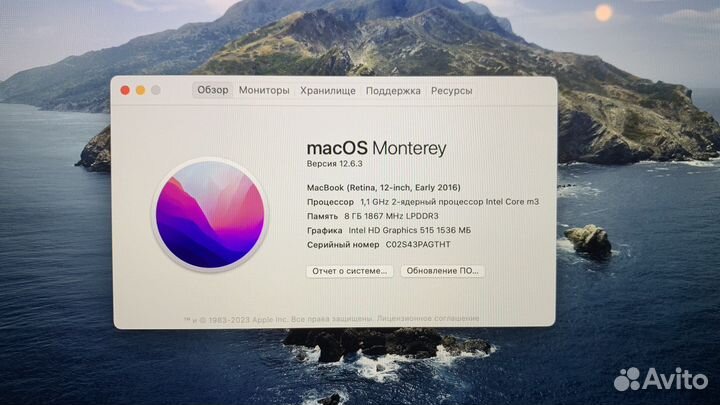Click the macOS Monterey title
Screen dimensions: 720x405
click(377, 148)
